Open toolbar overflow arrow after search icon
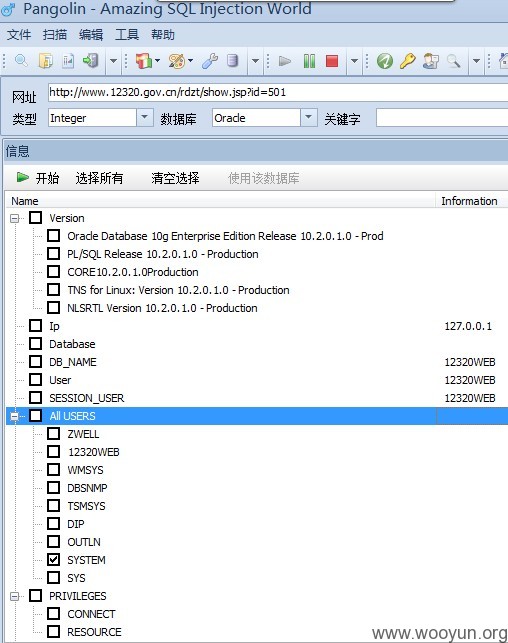The image size is (508, 643). [476, 61]
